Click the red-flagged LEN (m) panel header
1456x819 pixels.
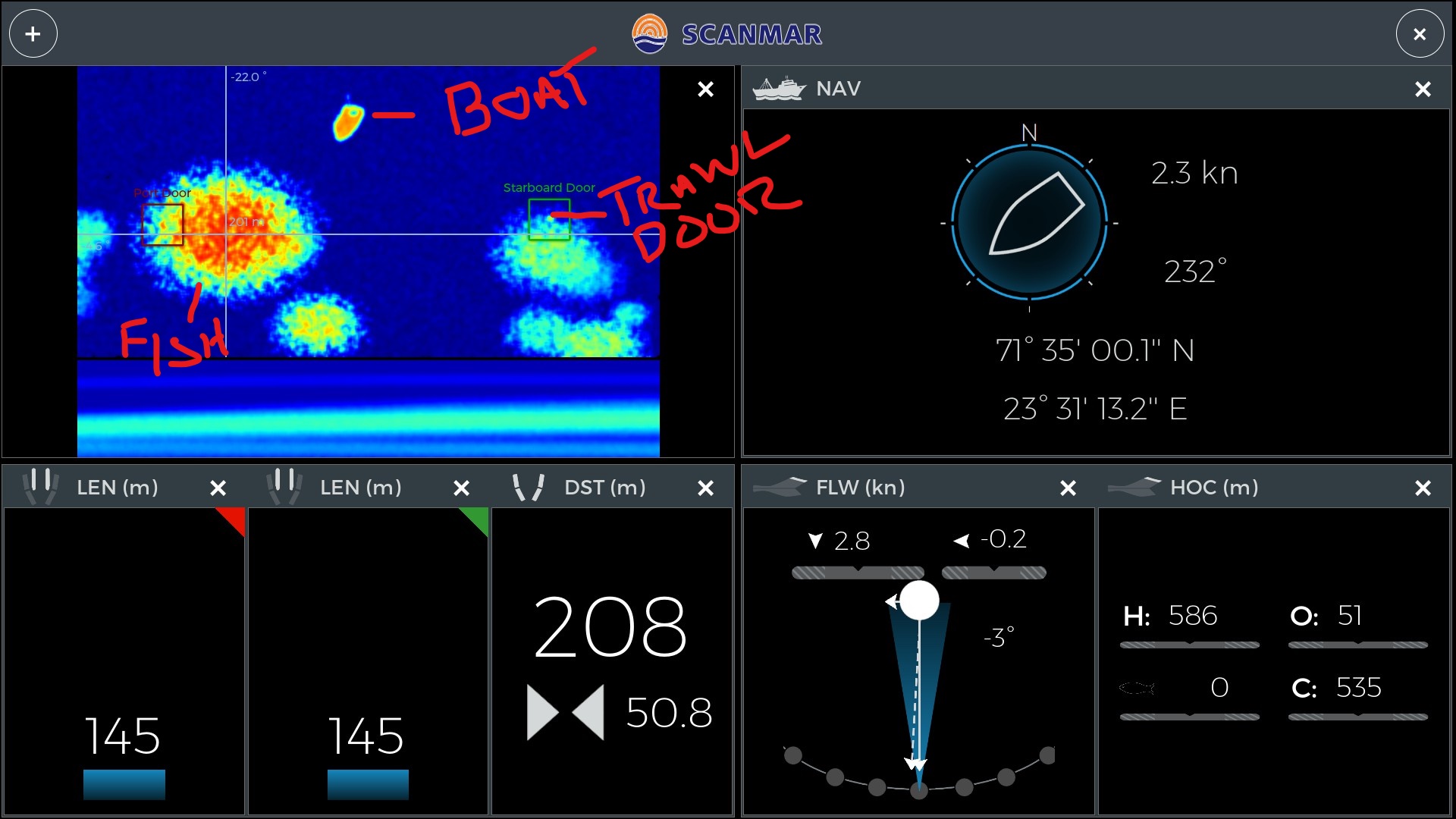118,488
